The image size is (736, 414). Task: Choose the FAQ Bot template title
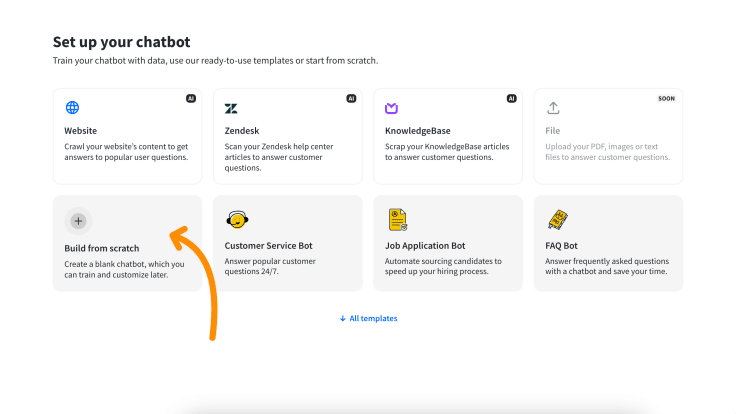tap(562, 245)
